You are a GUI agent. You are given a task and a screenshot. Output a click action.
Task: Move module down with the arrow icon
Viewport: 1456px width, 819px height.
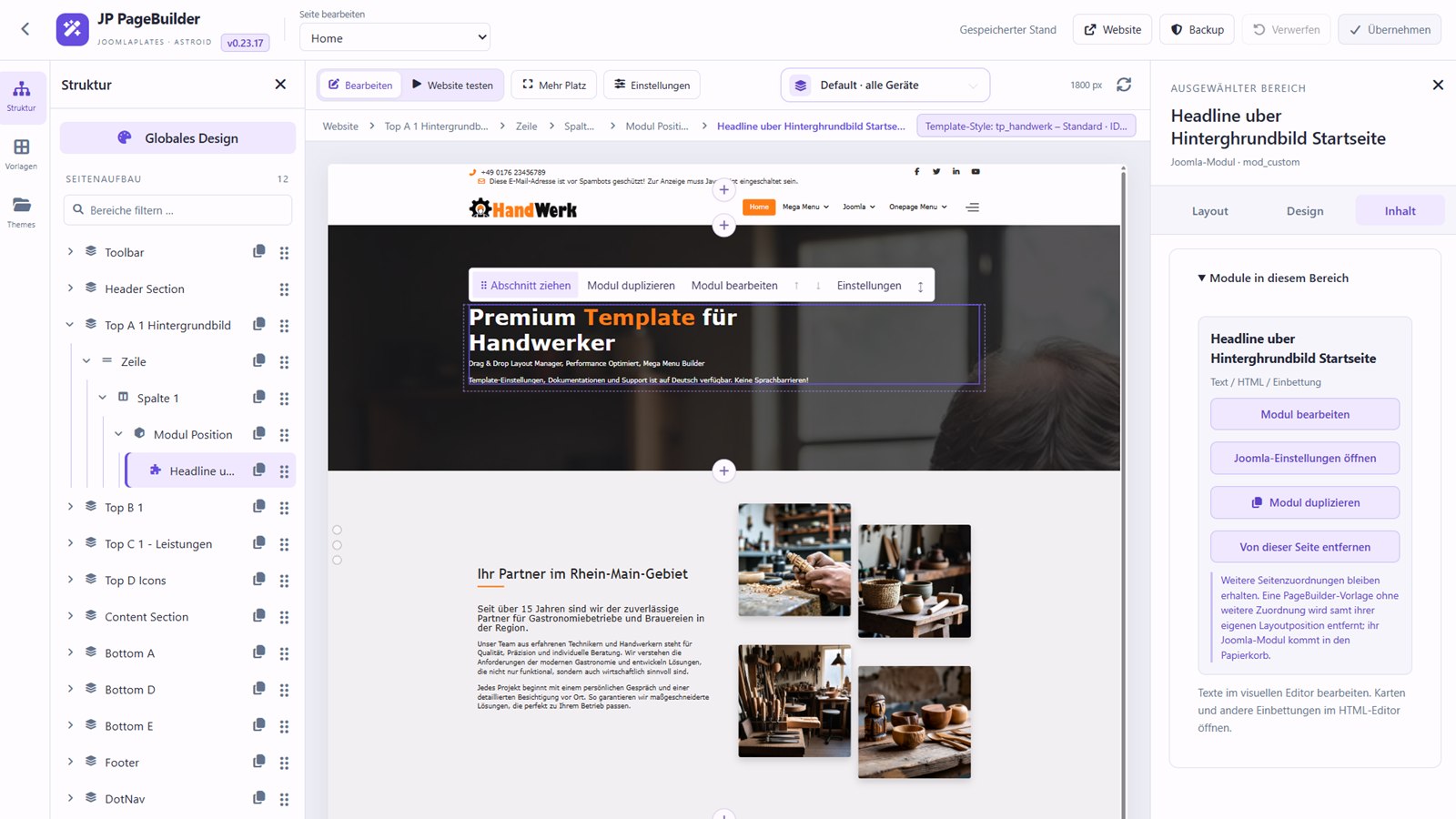[x=818, y=286]
